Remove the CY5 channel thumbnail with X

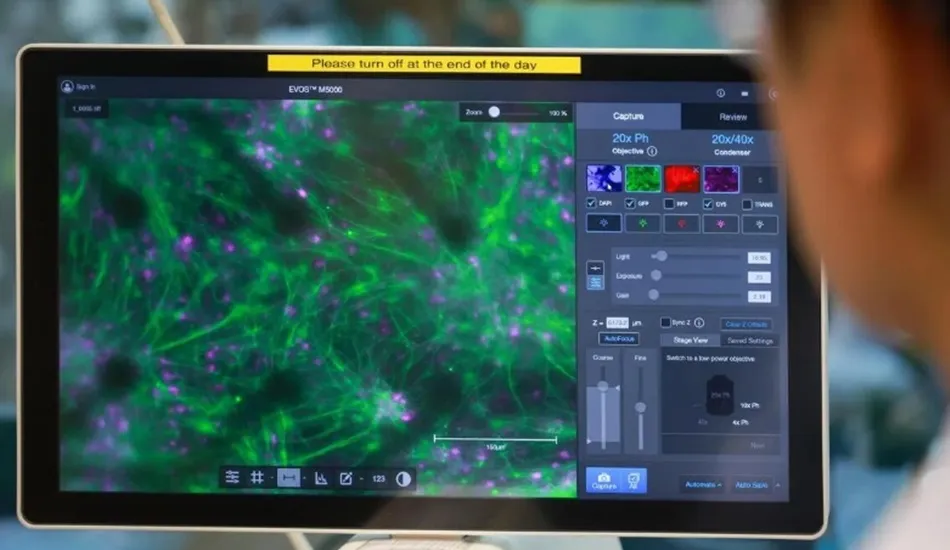734,171
